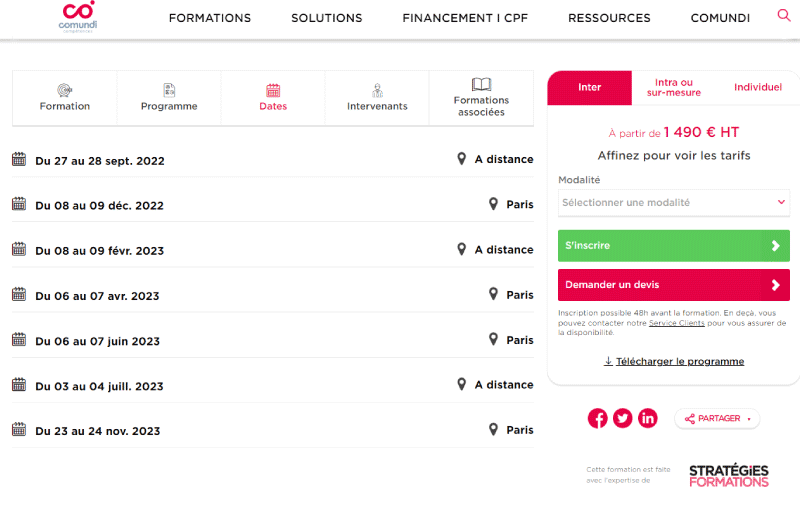Viewport: 800px width, 530px height.
Task: Click calendar icon for 06 au 07 avr. 2023
Action: pyautogui.click(x=19, y=294)
